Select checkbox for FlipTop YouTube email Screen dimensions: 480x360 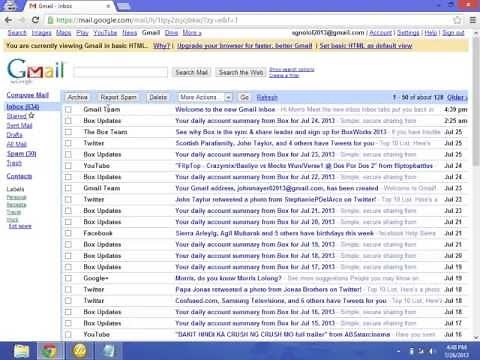tap(68, 166)
